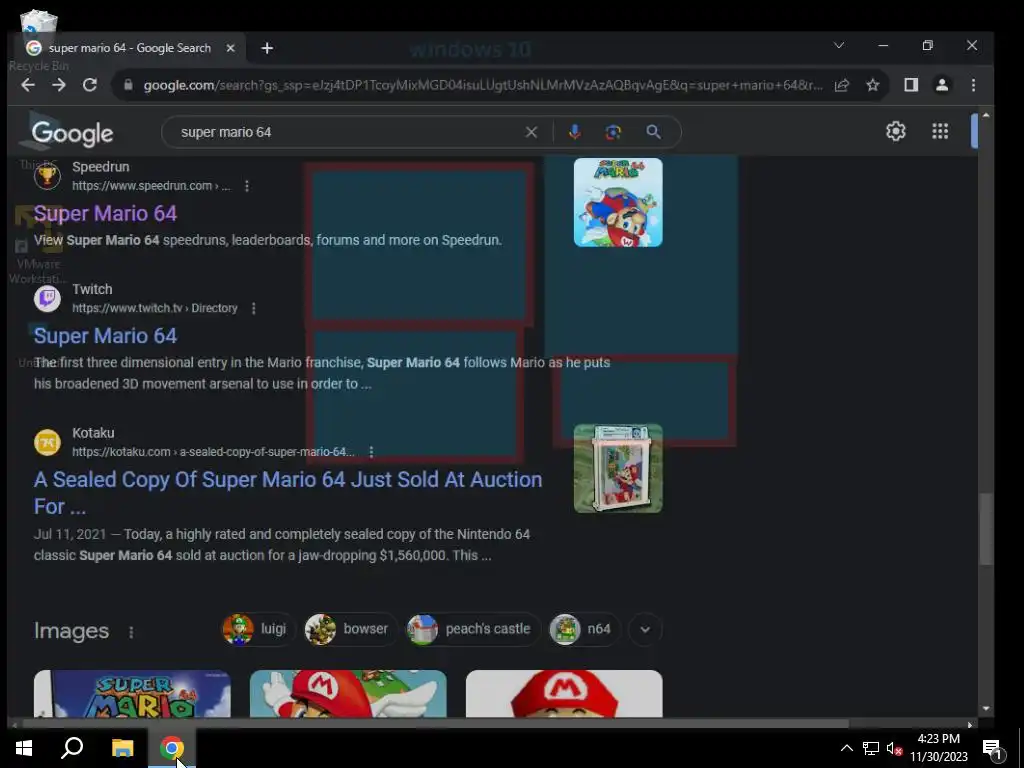Viewport: 1024px width, 768px height.
Task: Open more options for Kotaku result
Action: pos(371,452)
